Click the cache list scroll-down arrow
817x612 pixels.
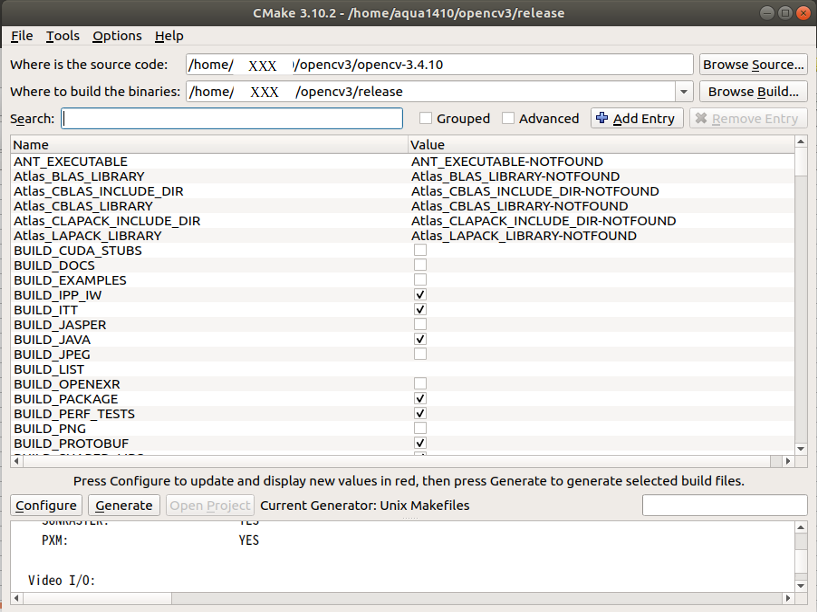tap(801, 449)
